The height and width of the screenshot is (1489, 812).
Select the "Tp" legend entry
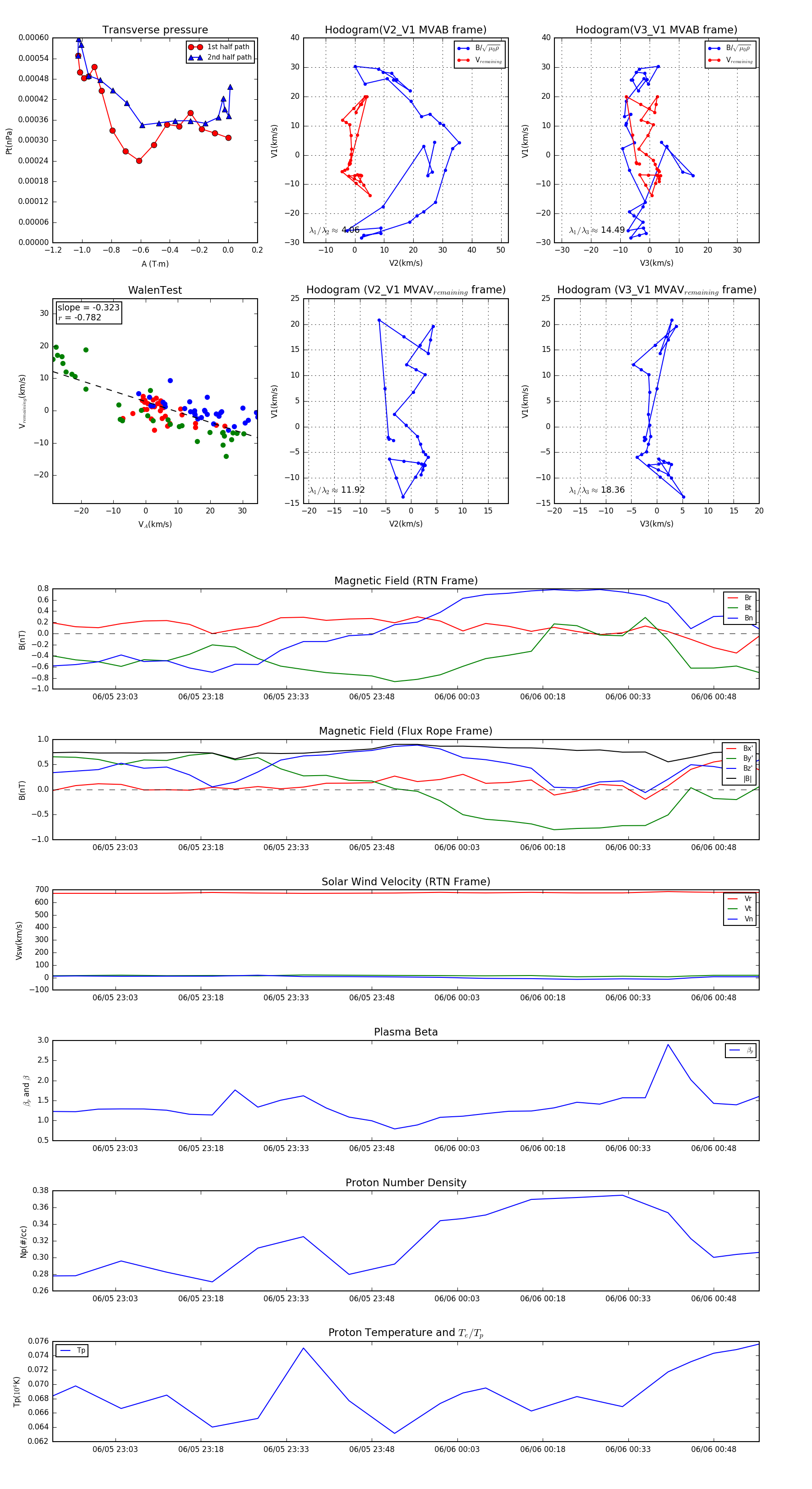tap(72, 1351)
